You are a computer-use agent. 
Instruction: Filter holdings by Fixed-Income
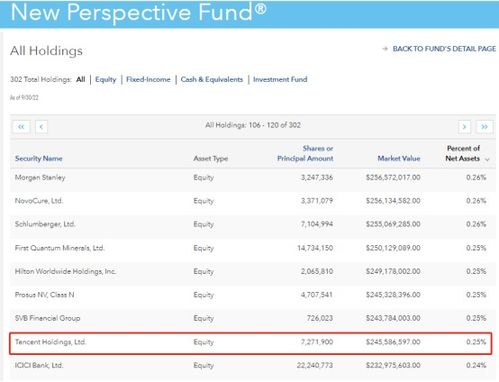[x=148, y=79]
